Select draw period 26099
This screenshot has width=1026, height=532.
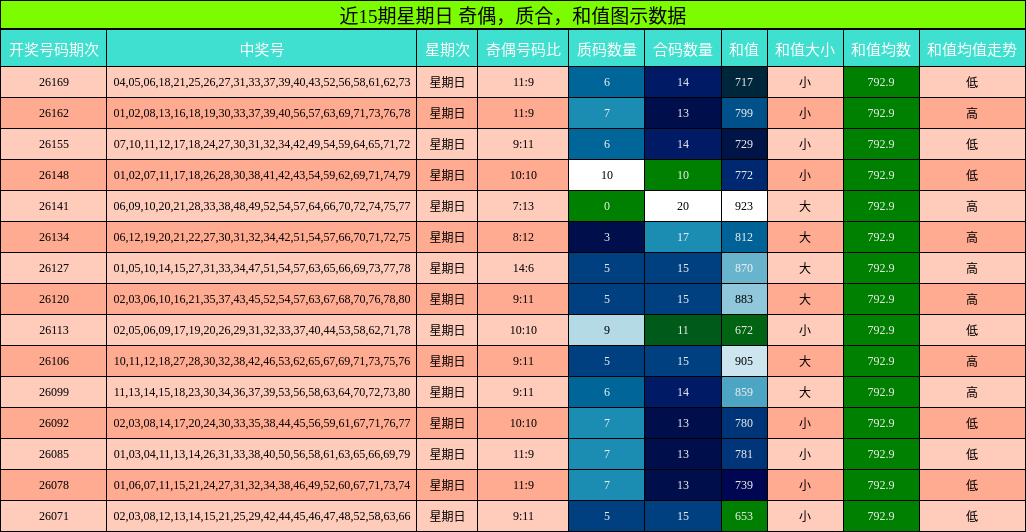tap(54, 392)
